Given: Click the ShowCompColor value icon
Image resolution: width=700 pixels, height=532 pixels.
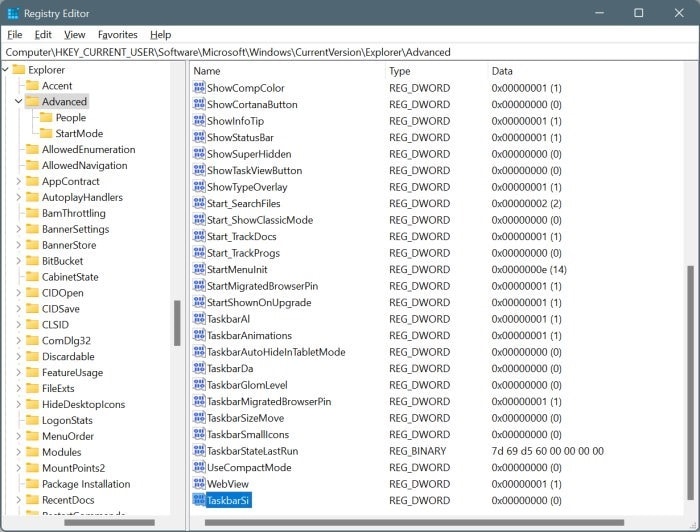Looking at the screenshot, I should [199, 87].
